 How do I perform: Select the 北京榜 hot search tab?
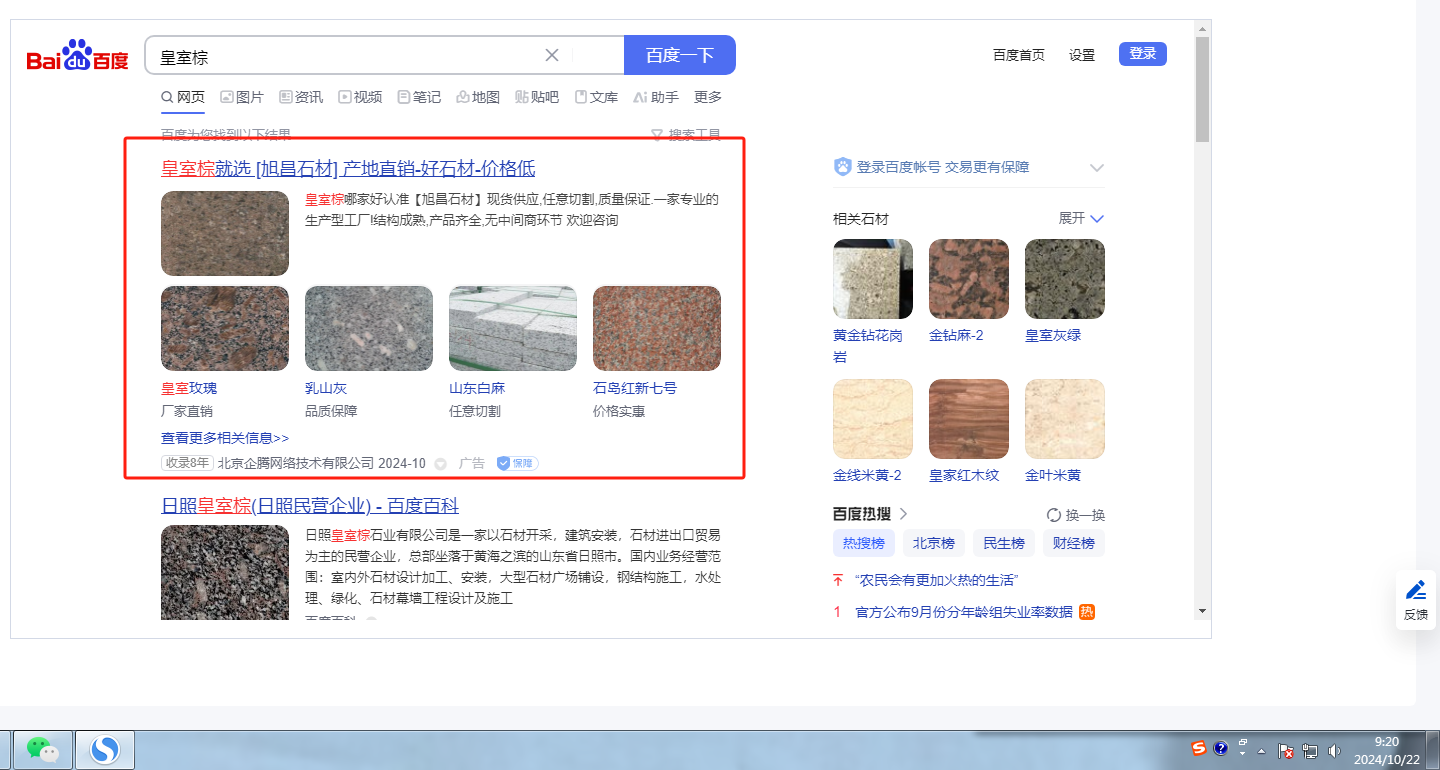pyautogui.click(x=933, y=543)
